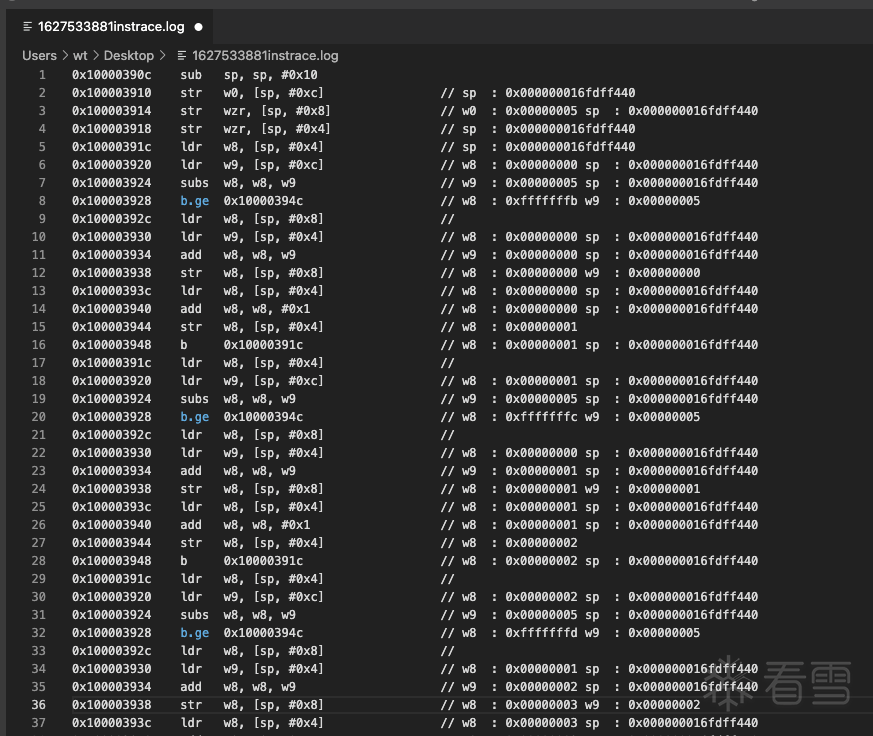873x736 pixels.
Task: Click the file icon in the breadcrumb
Action: [x=182, y=56]
